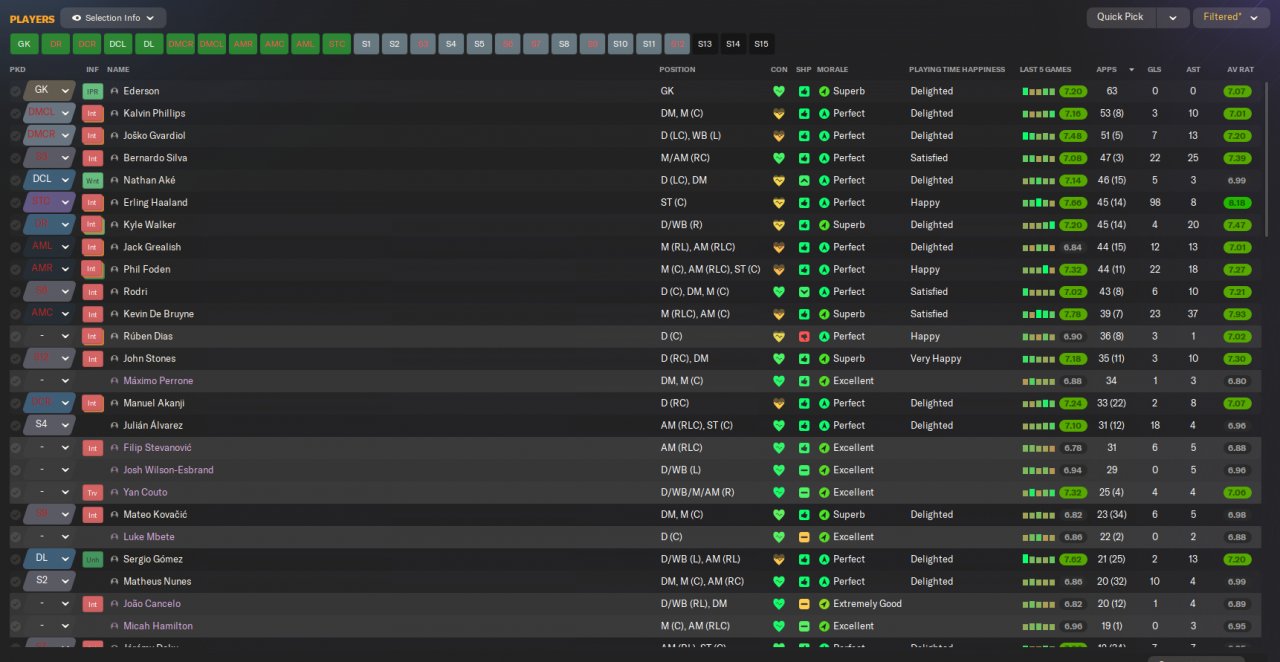Toggle the pick circle for Ederson
The image size is (1280, 662).
click(x=15, y=91)
